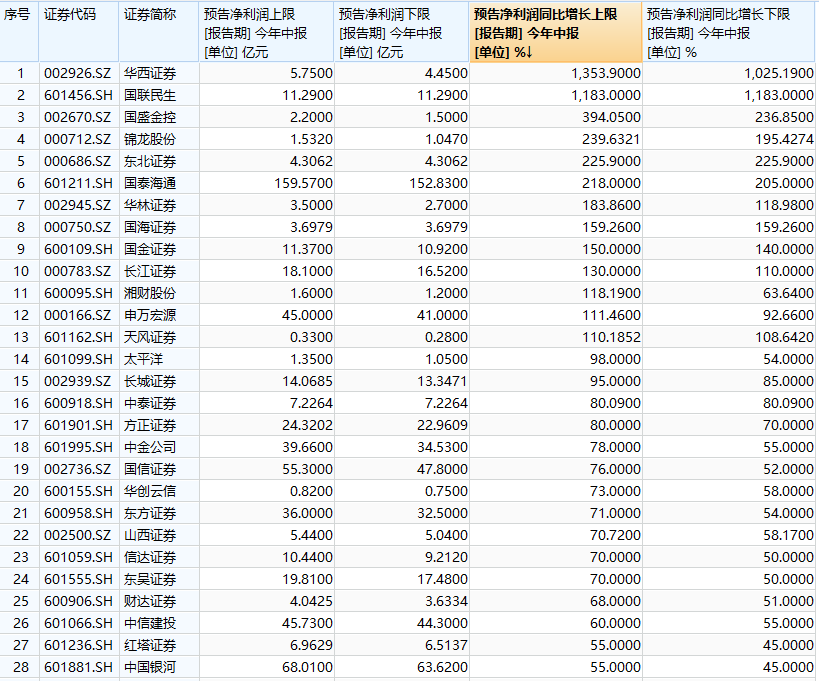Select the 国泰海通 security name cell
This screenshot has height=681, width=819.
[x=151, y=183]
